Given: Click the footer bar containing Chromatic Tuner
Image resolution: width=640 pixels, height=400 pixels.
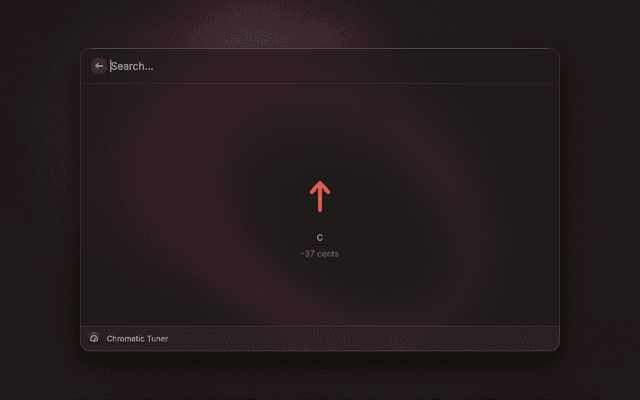Looking at the screenshot, I should [320, 338].
